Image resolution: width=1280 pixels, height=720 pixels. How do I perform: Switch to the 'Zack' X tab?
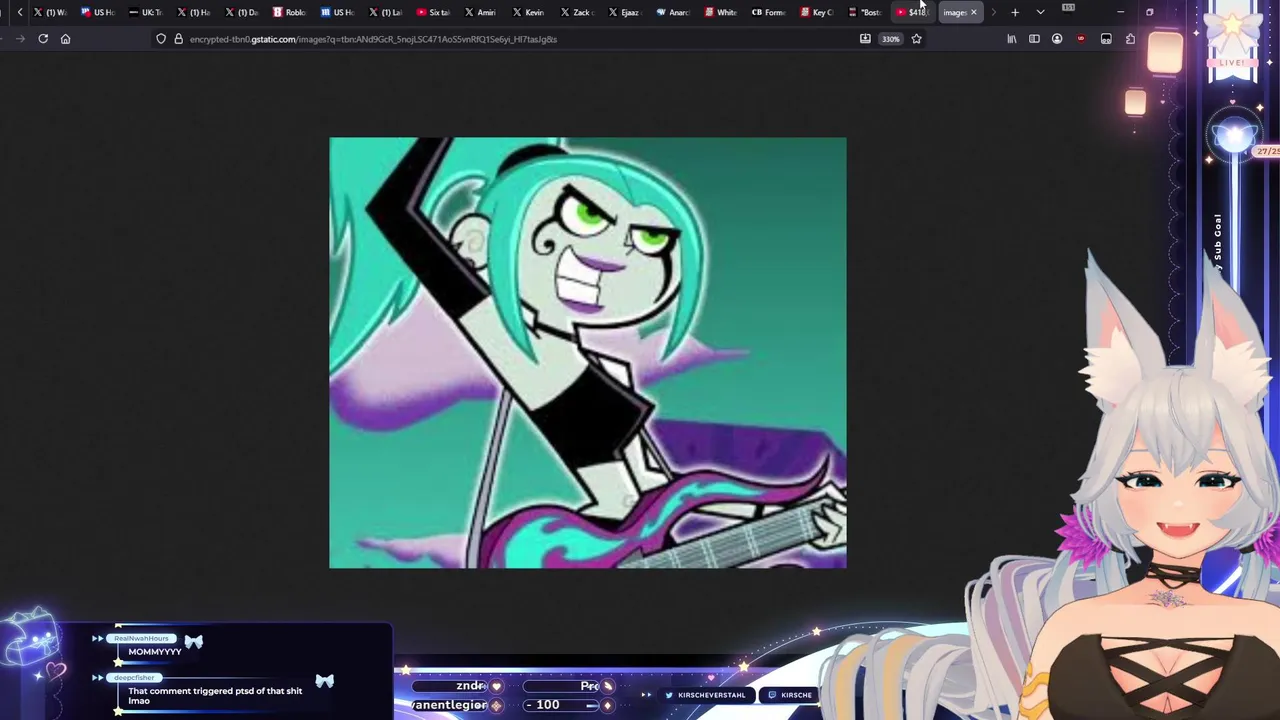[x=578, y=12]
